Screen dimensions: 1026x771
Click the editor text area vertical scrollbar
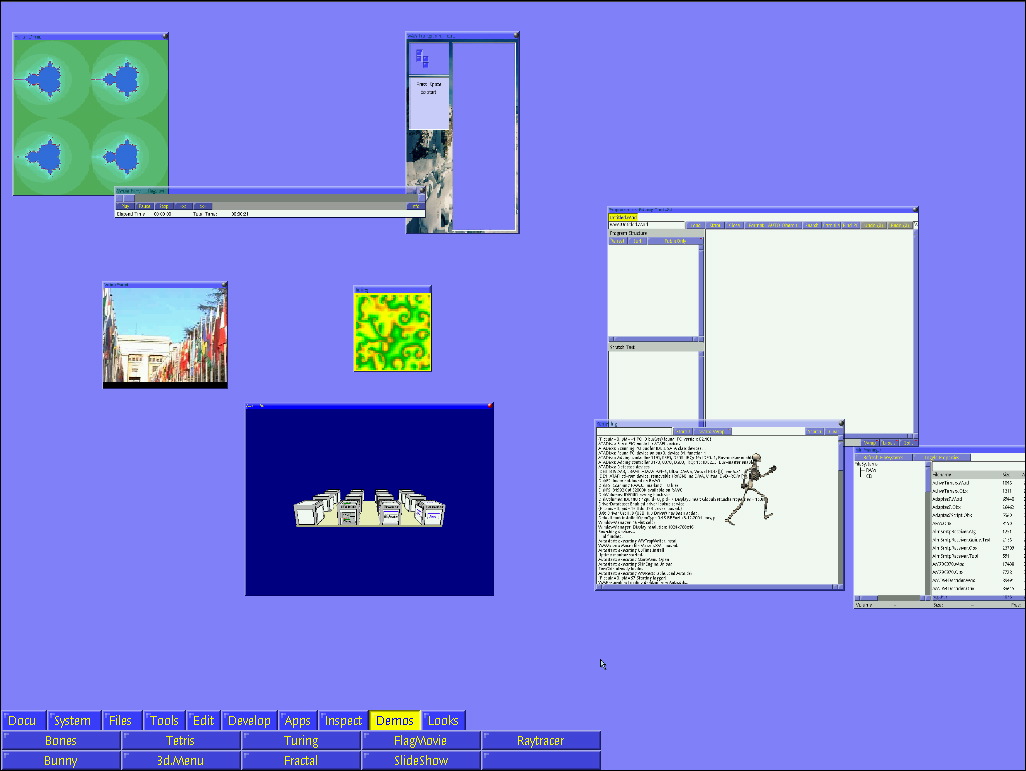pyautogui.click(x=914, y=331)
